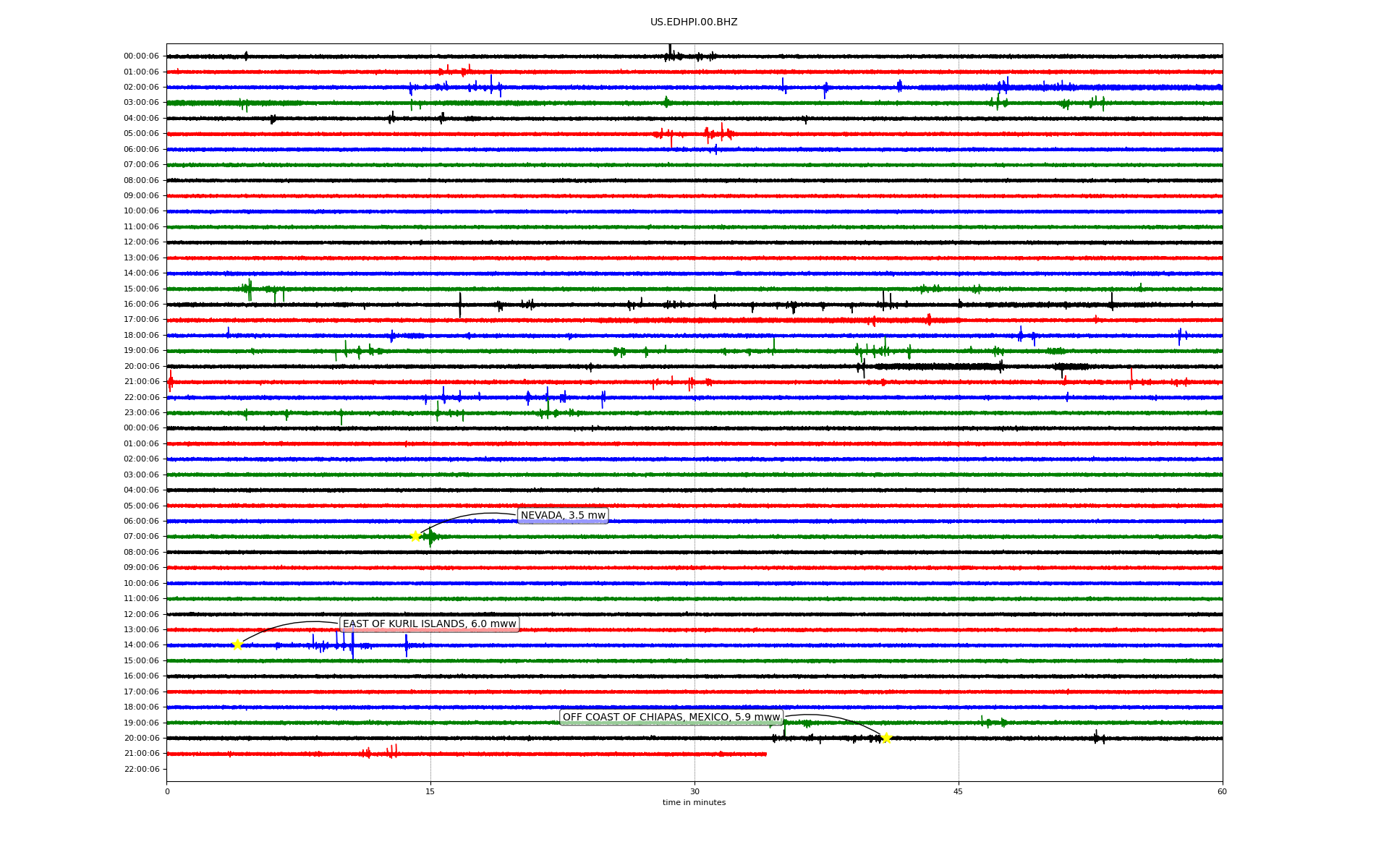Click the 07:00:06 label on the Nevada star row
Image resolution: width=1389 pixels, height=868 pixels.
[141, 536]
